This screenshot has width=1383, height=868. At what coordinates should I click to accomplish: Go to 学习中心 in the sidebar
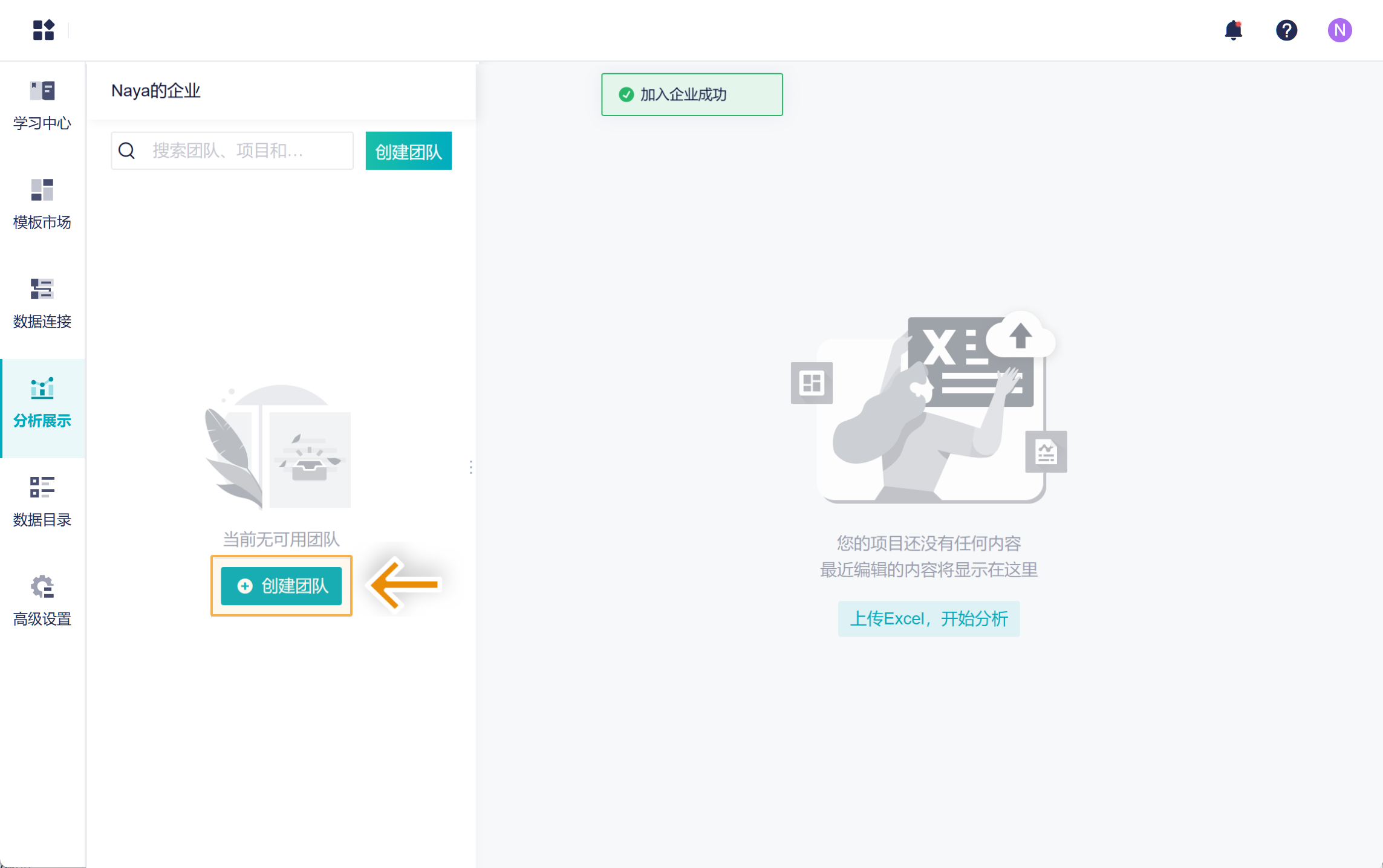point(42,105)
